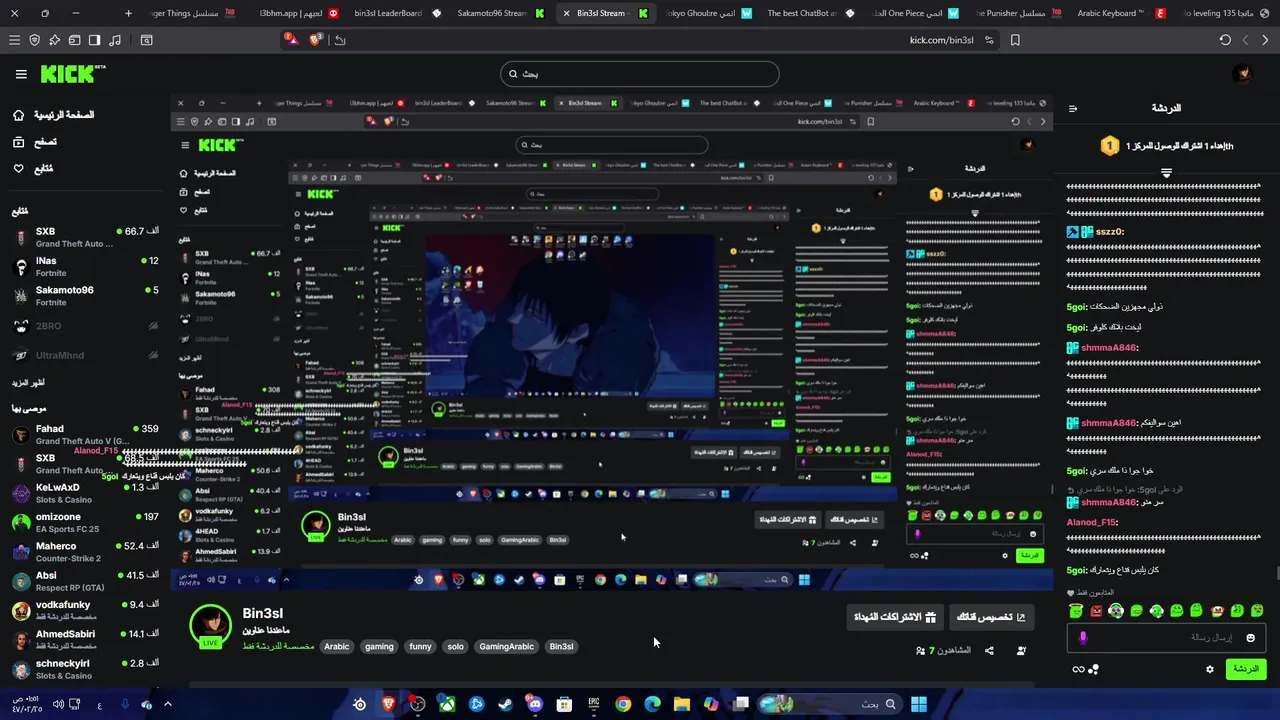
Task: Select the Arabic tag
Action: pos(337,646)
